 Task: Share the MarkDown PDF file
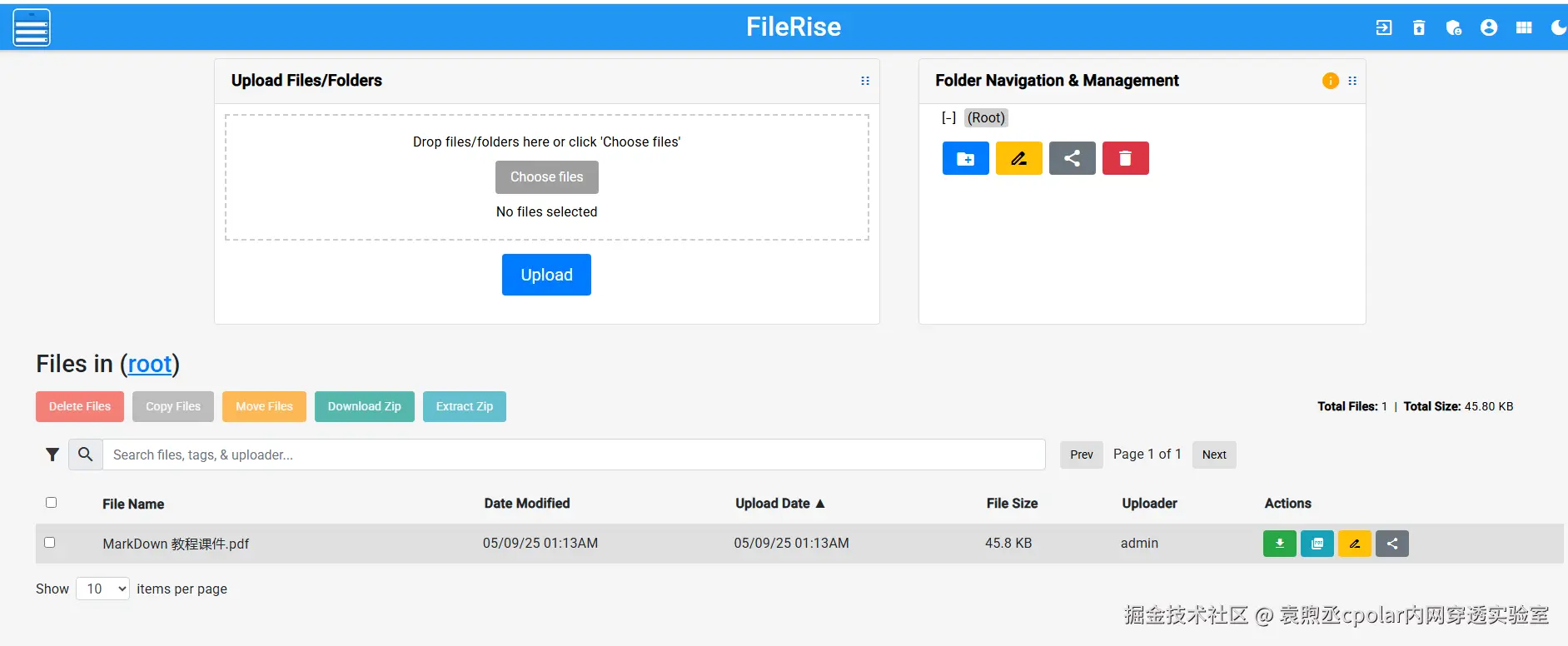tap(1392, 544)
